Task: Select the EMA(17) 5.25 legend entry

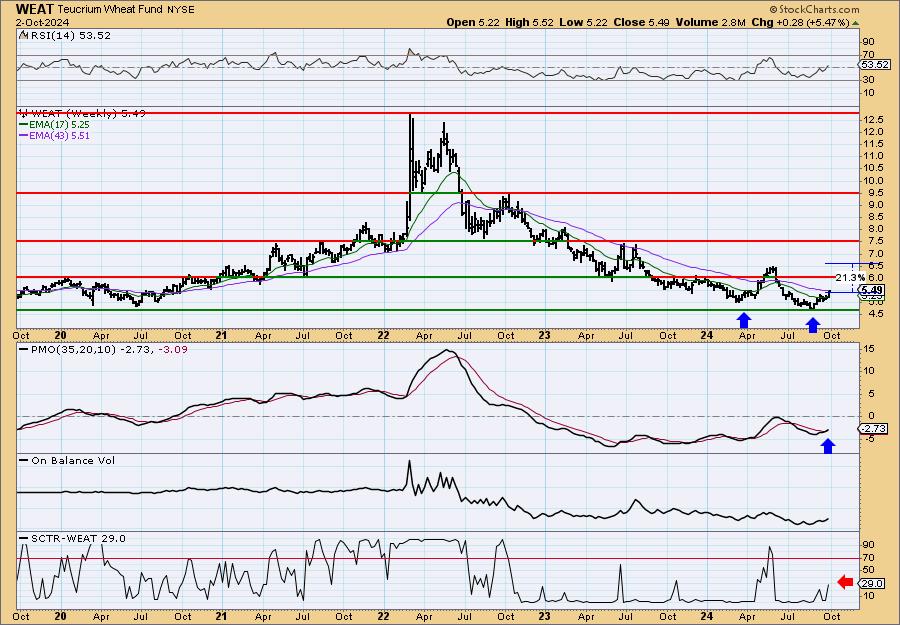Action: (x=59, y=125)
